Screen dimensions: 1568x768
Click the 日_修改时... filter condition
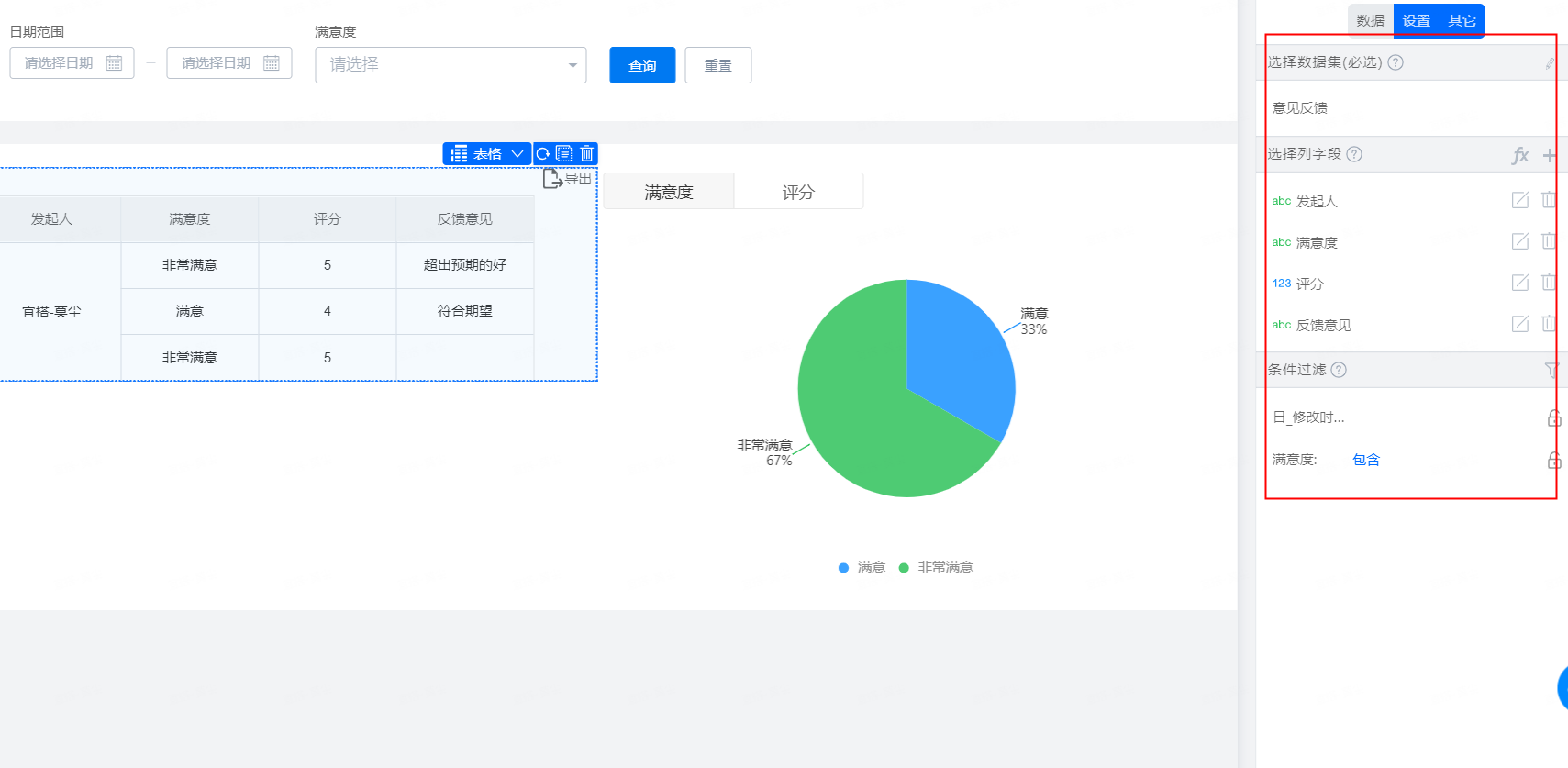click(x=1308, y=417)
